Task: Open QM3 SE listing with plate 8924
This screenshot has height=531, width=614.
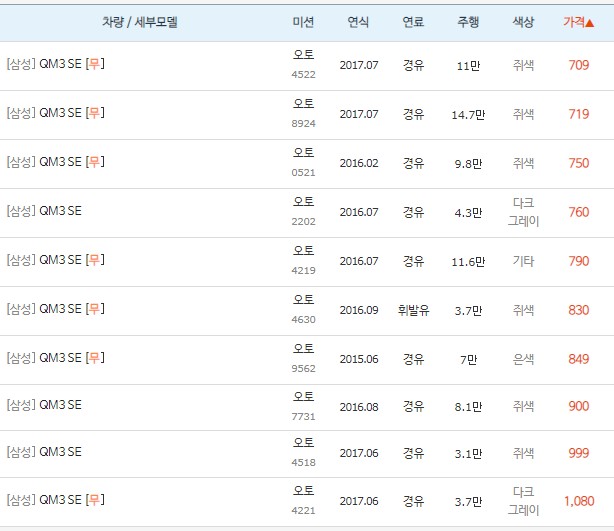Action: tap(56, 113)
